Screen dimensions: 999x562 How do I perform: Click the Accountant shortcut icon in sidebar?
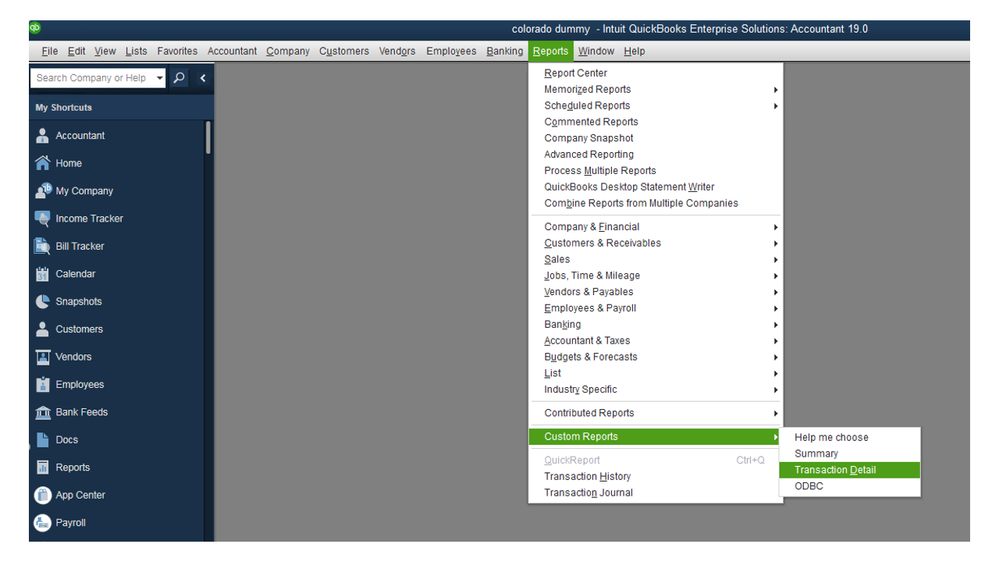43,136
